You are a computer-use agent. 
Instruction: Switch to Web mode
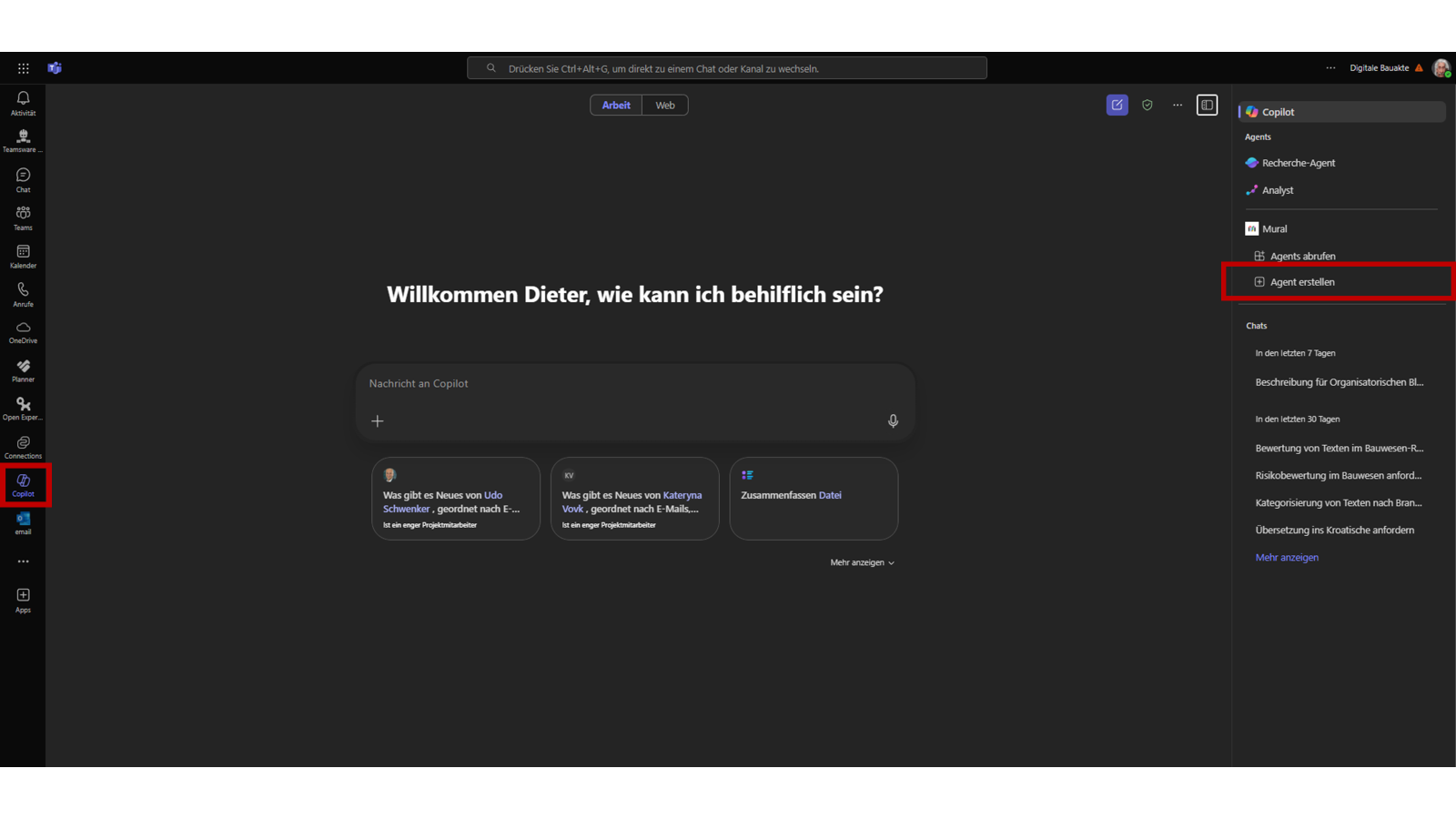(665, 106)
